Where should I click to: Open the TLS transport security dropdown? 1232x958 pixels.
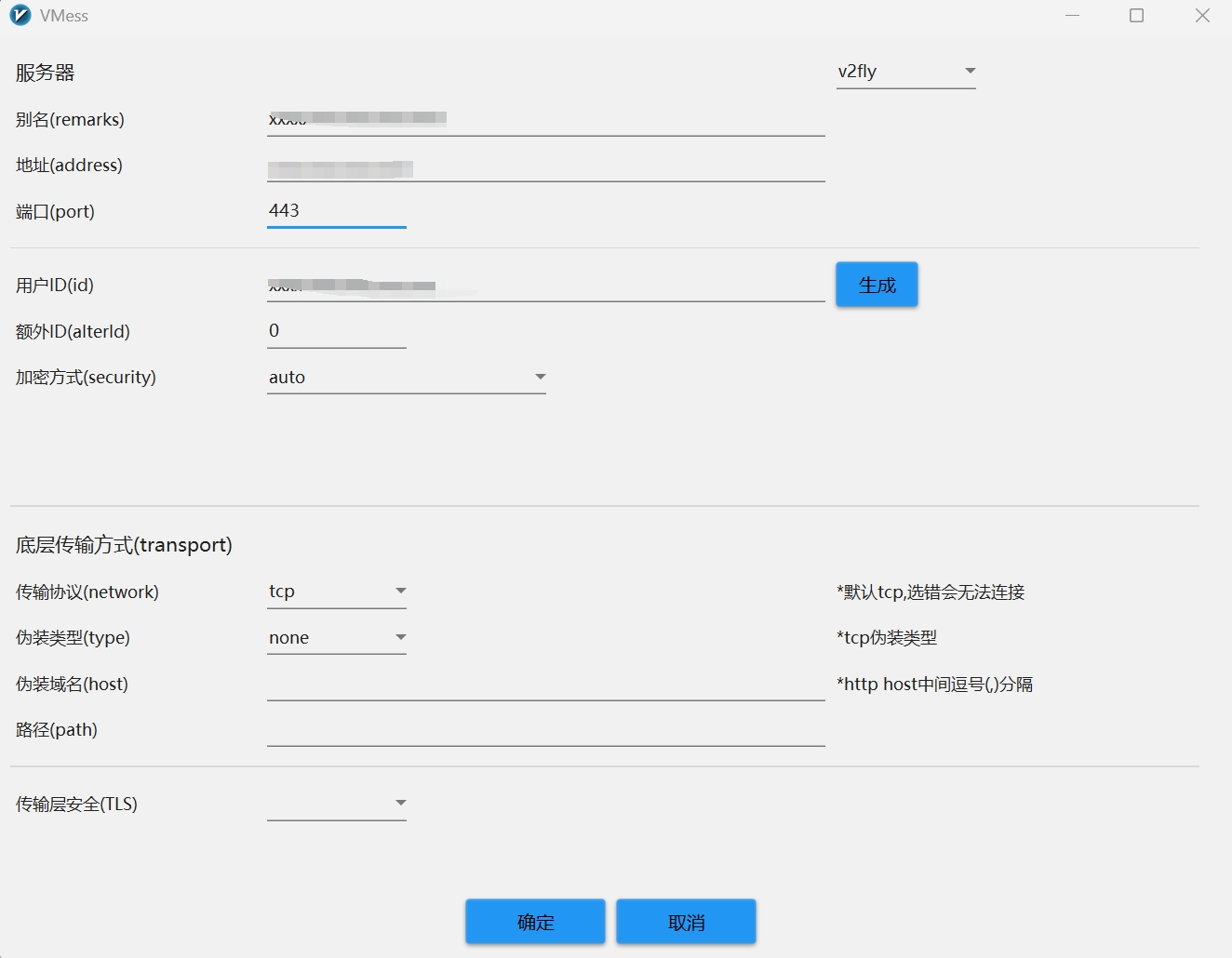point(336,804)
